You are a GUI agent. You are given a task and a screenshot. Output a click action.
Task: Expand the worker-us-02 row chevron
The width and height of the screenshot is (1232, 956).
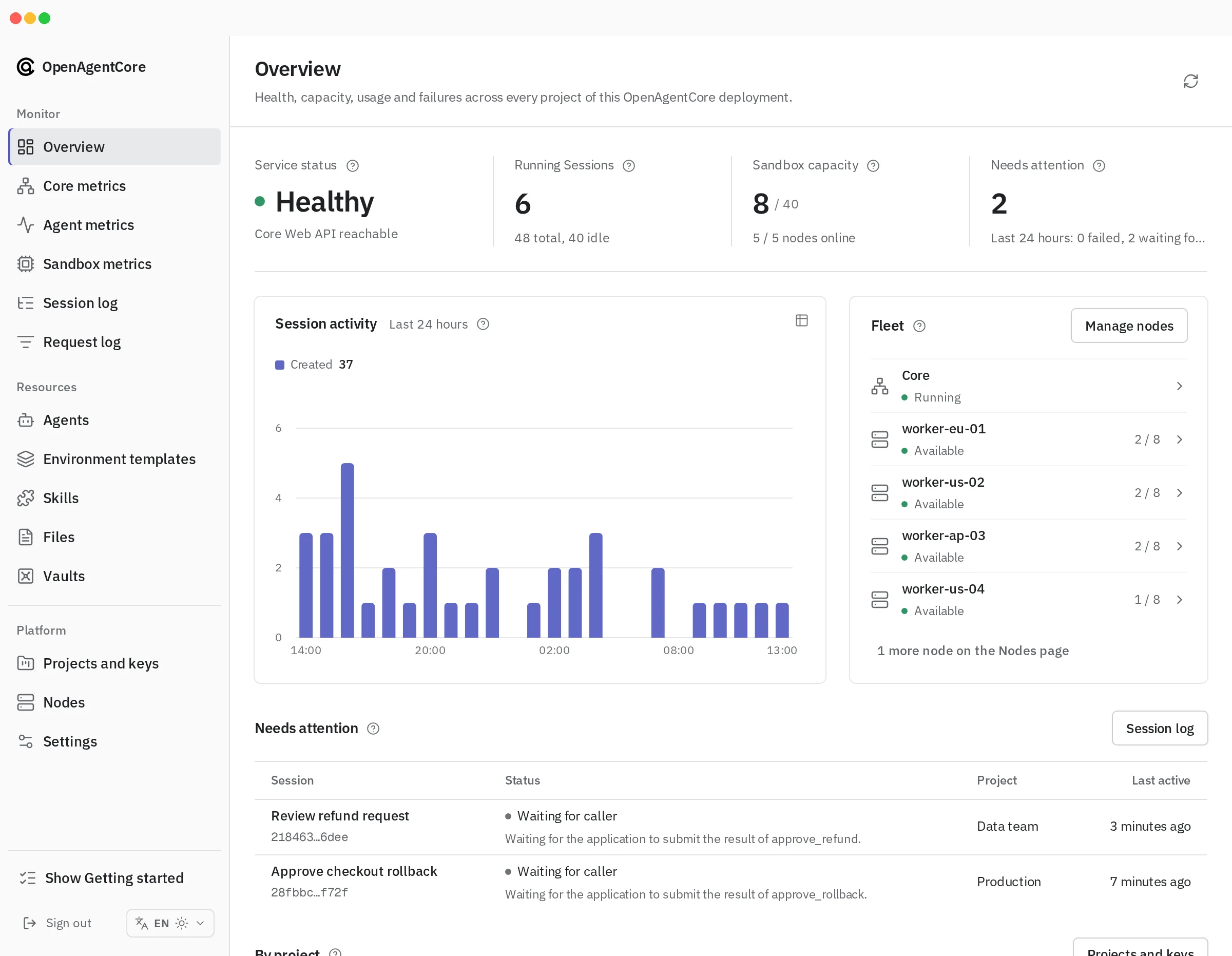coord(1179,493)
